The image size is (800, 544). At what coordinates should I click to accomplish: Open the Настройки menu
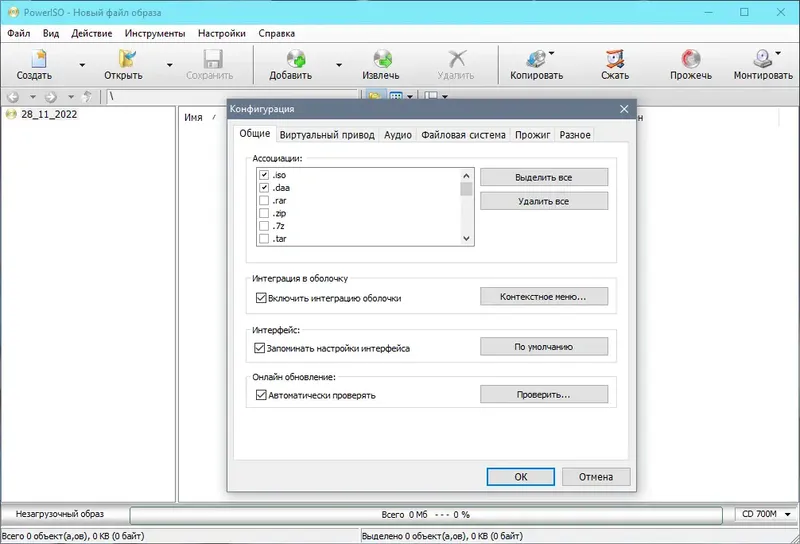tap(221, 33)
